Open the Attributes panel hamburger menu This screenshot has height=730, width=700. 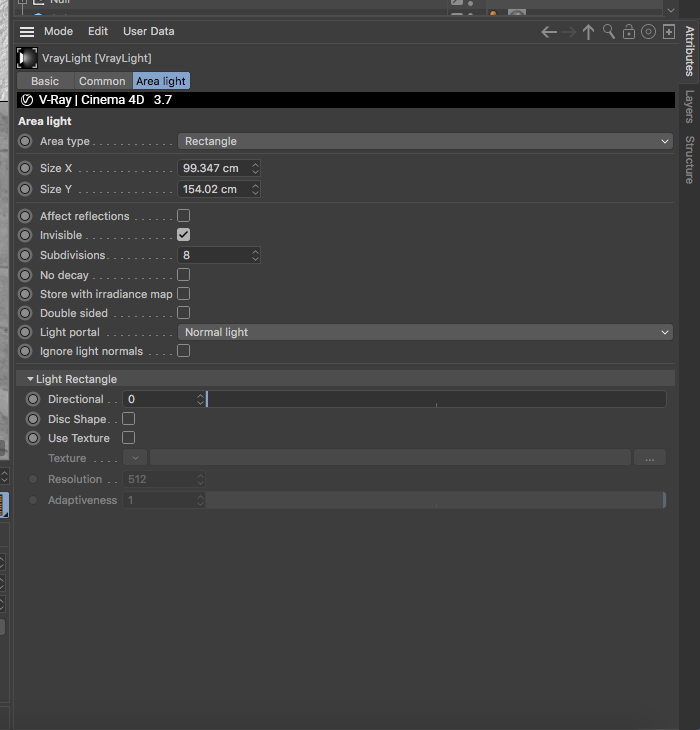pyautogui.click(x=27, y=32)
